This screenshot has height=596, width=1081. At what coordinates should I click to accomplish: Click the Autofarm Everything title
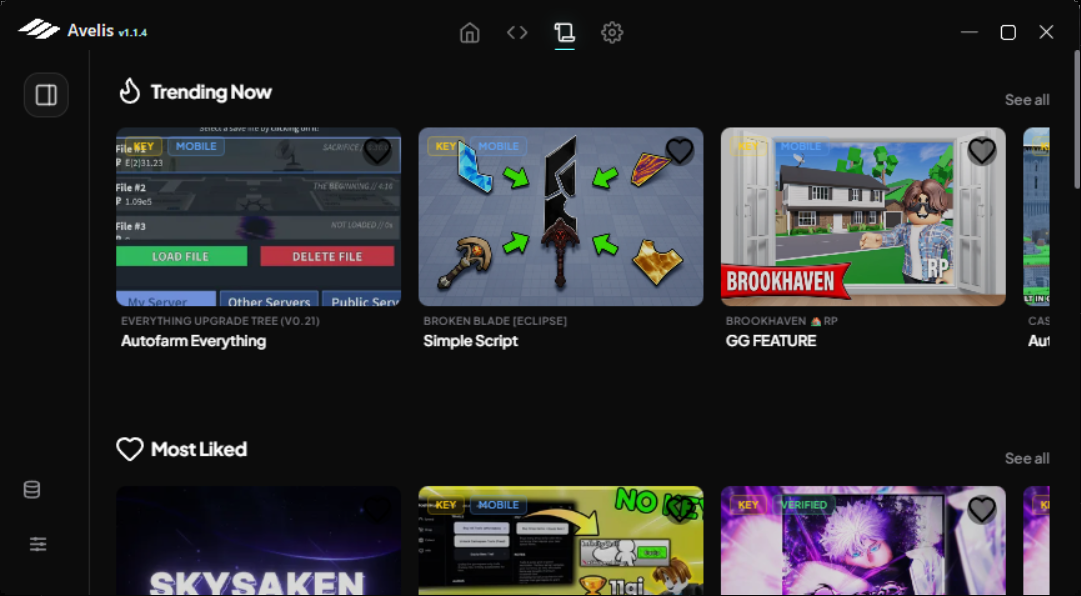(x=193, y=341)
